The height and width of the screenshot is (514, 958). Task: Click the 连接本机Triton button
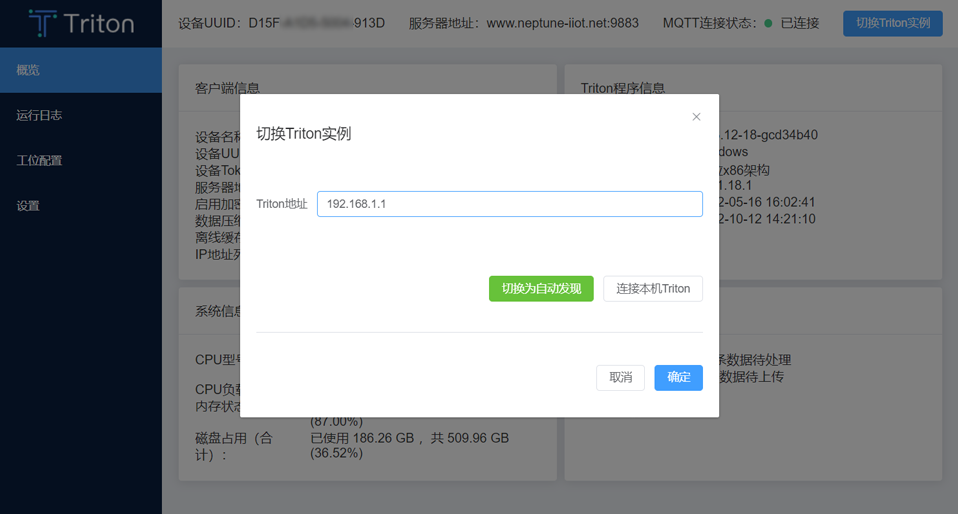click(x=653, y=288)
